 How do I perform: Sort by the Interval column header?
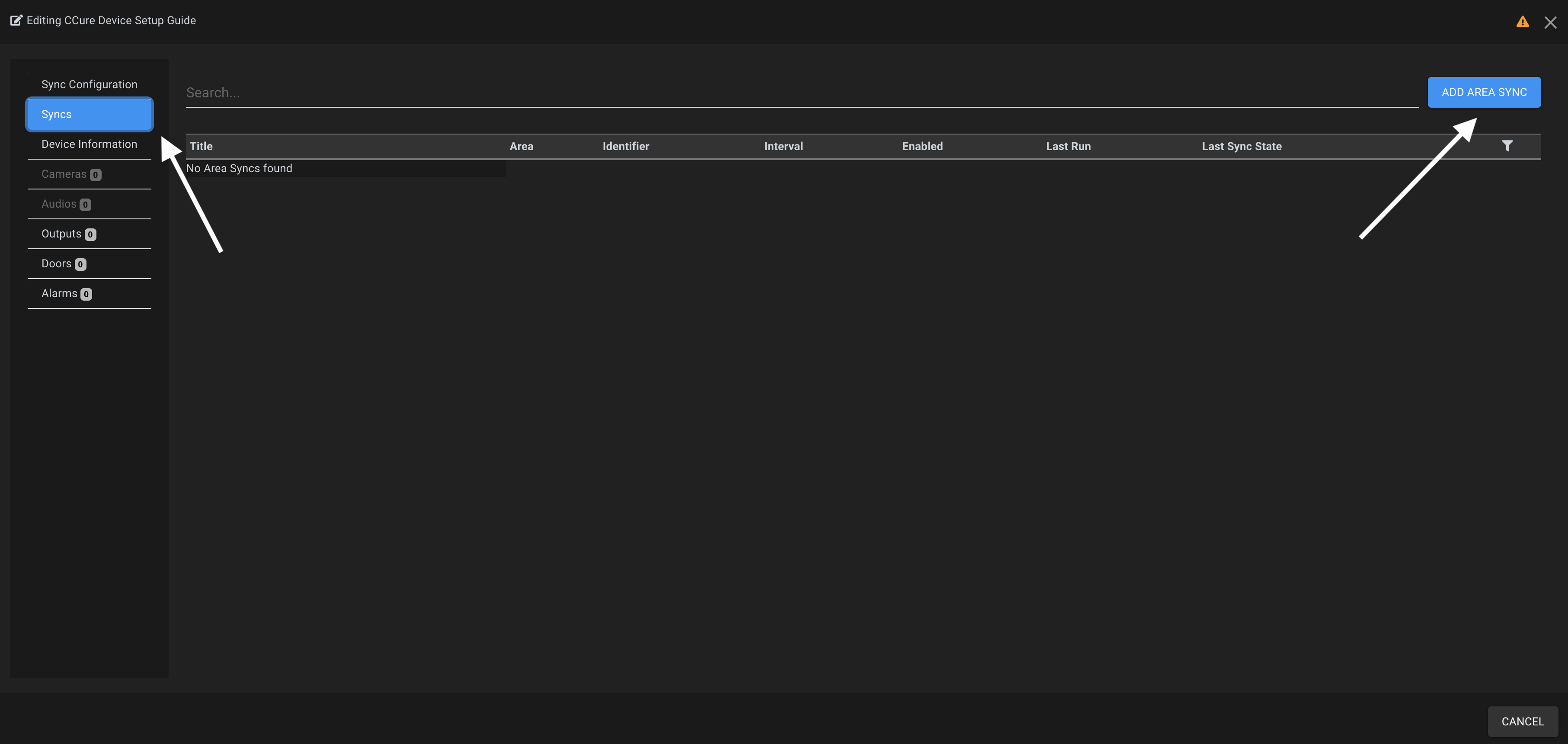point(784,146)
